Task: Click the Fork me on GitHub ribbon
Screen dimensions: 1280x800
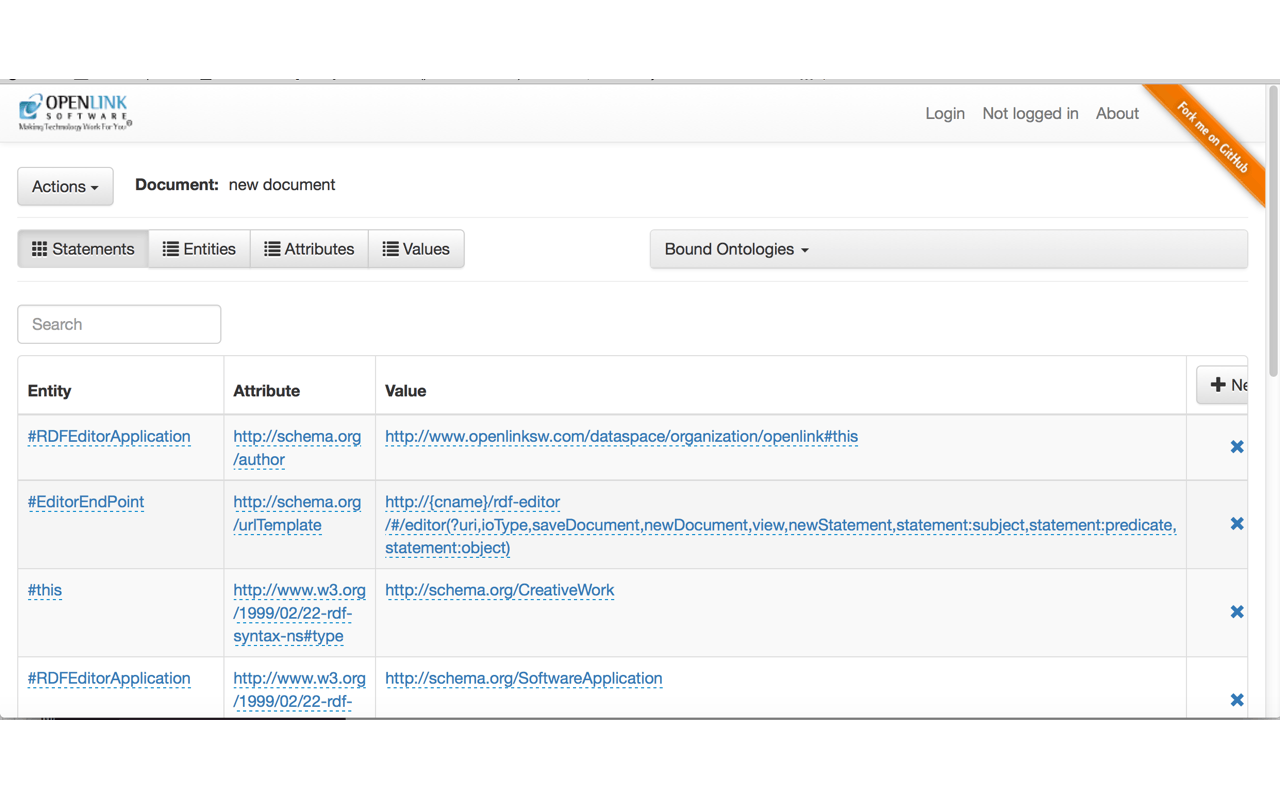Action: pos(1211,140)
